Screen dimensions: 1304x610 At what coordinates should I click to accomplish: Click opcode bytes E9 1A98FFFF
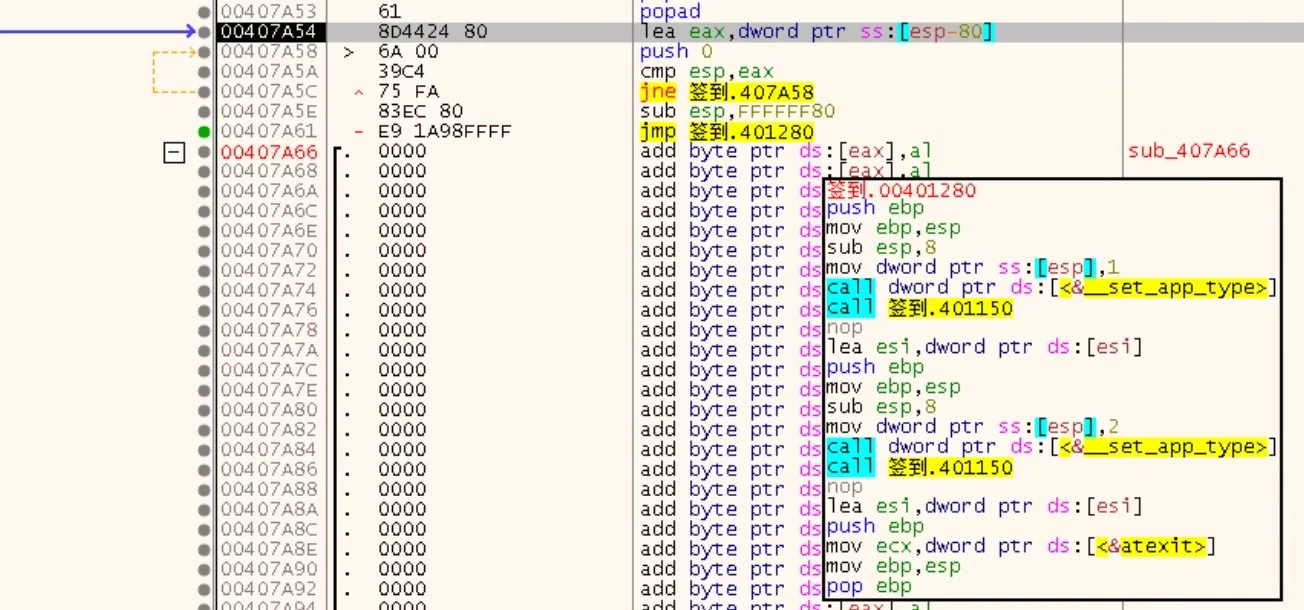445,131
